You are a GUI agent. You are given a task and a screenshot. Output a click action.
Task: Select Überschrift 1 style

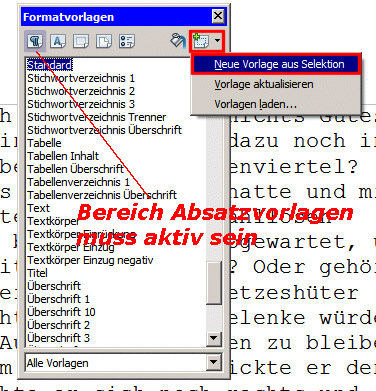tap(58, 299)
